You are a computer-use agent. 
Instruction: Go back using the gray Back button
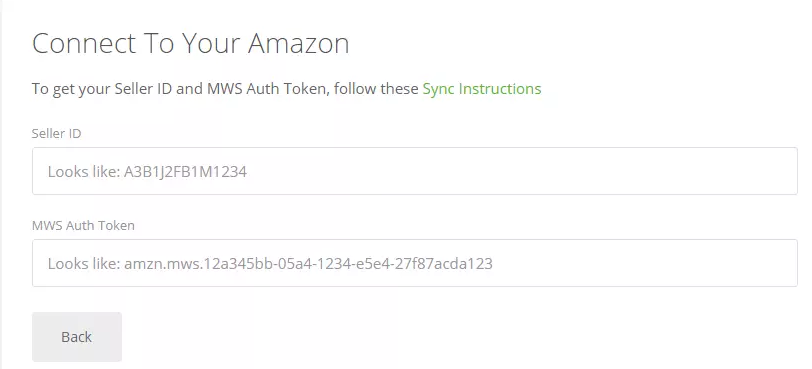(x=77, y=337)
